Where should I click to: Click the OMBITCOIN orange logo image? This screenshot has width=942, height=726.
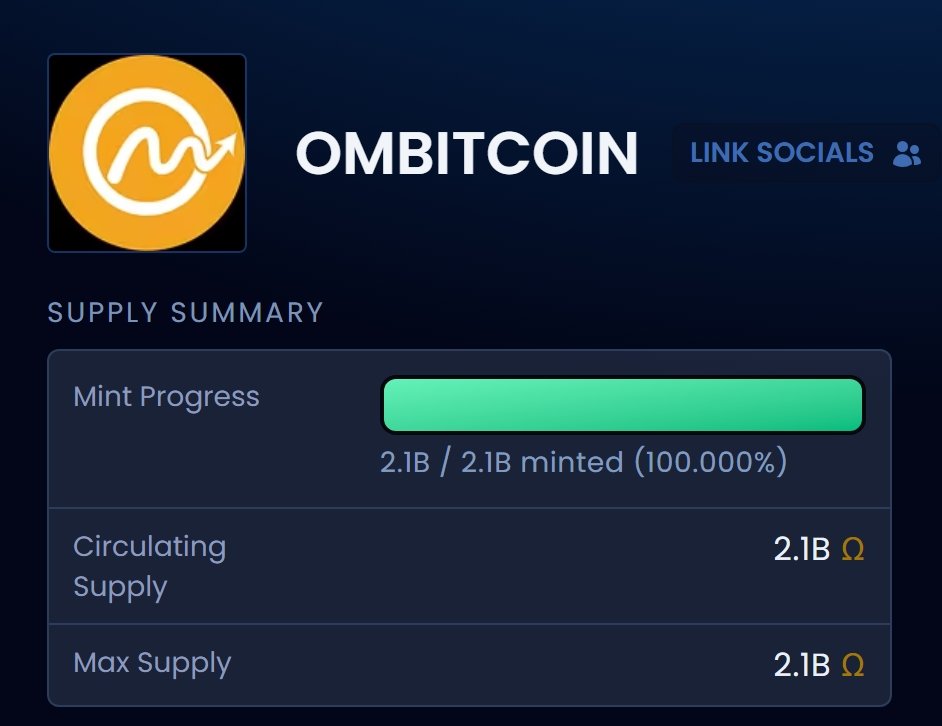click(147, 153)
